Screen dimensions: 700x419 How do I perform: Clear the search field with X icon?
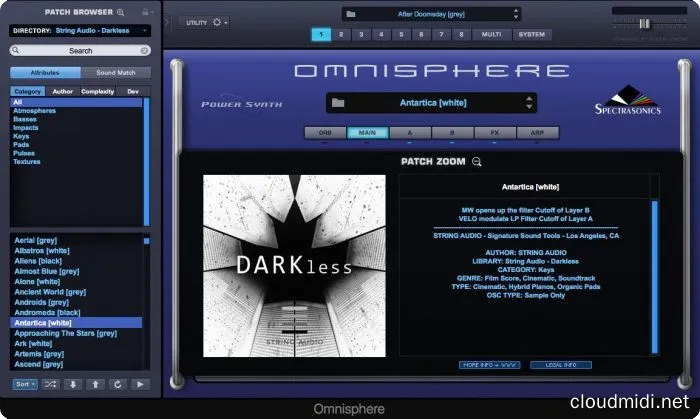(144, 50)
